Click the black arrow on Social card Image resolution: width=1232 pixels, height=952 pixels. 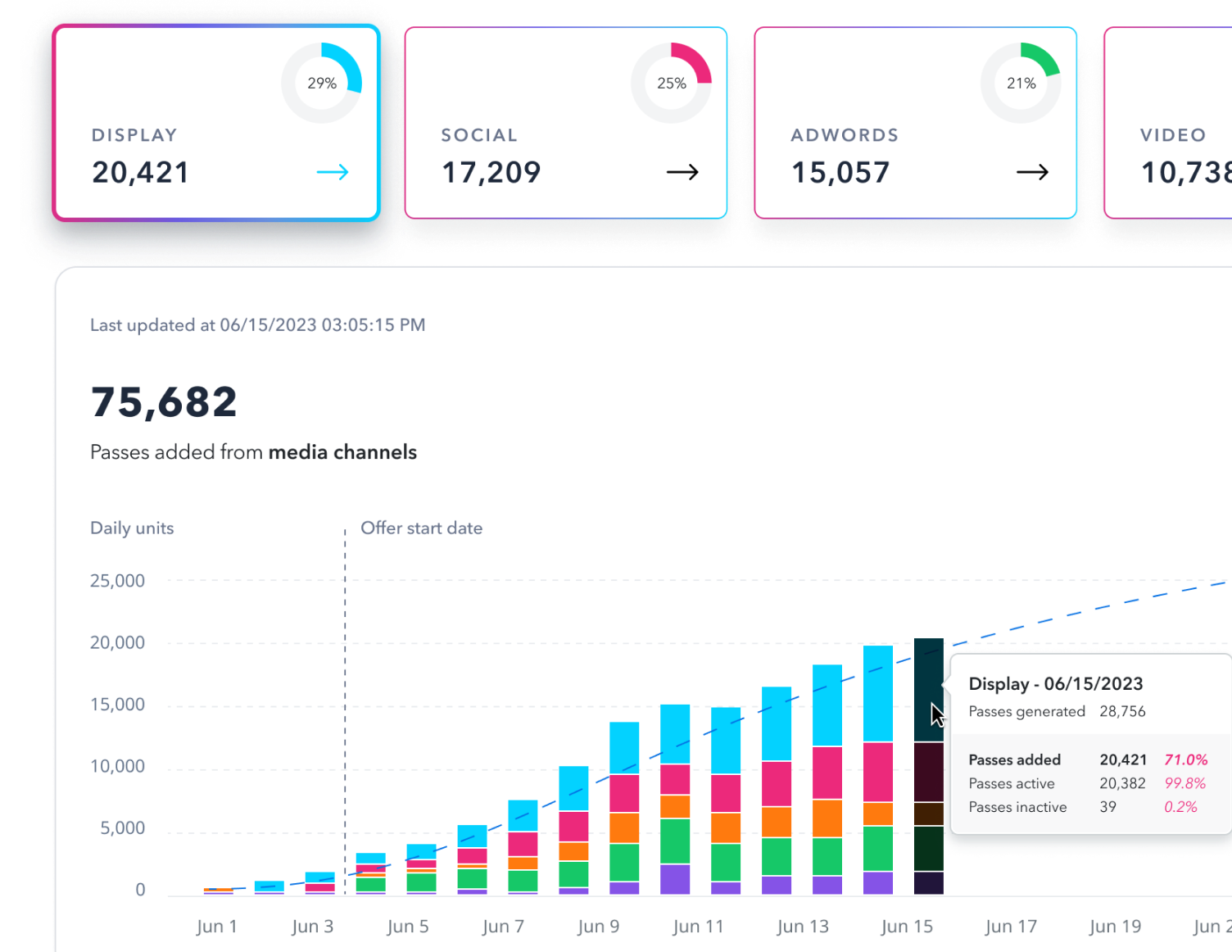[x=682, y=172]
